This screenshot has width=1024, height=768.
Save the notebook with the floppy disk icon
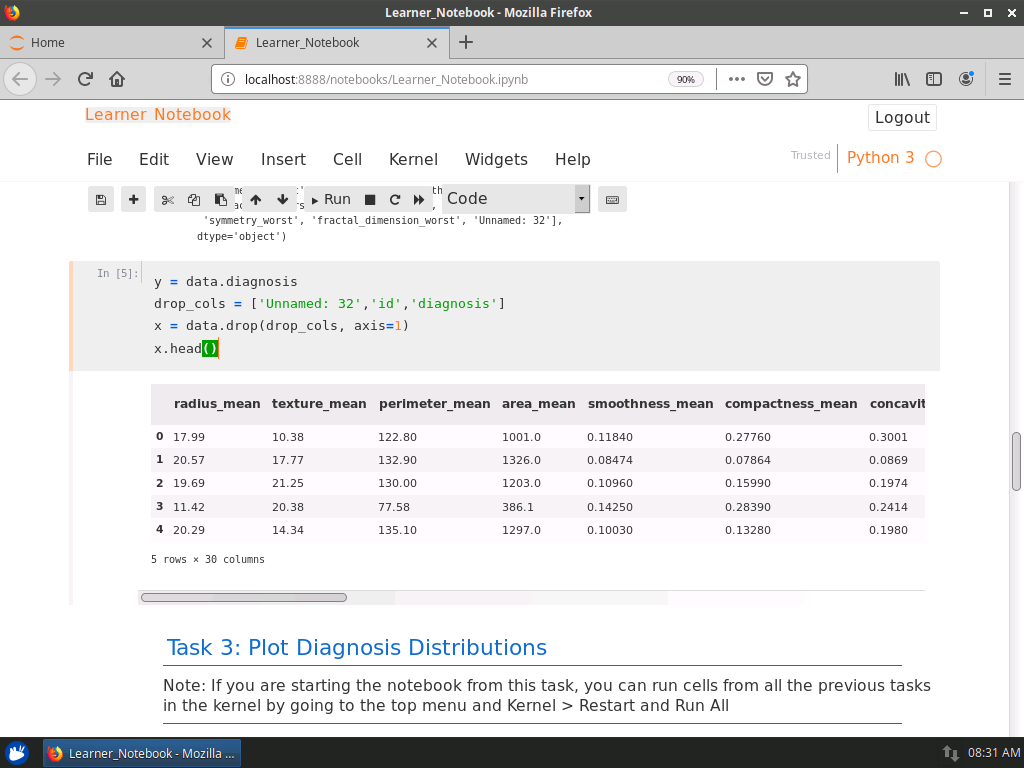point(101,200)
